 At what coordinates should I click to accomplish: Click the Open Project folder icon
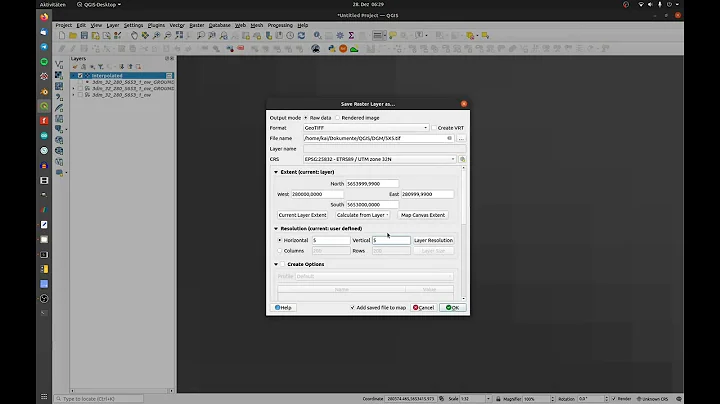(x=73, y=35)
